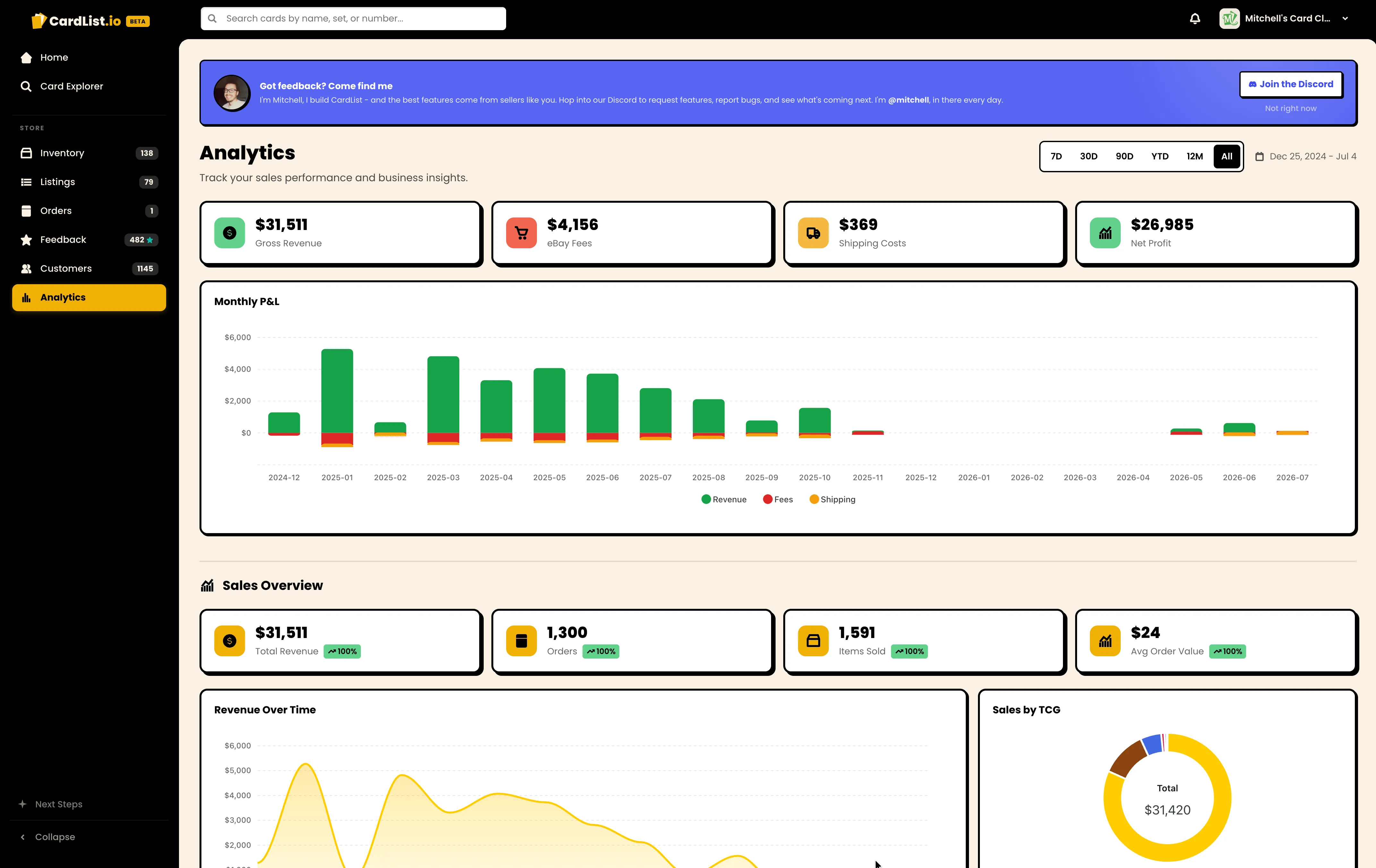Click the Shipping Costs truck icon
The height and width of the screenshot is (868, 1376).
tap(813, 233)
